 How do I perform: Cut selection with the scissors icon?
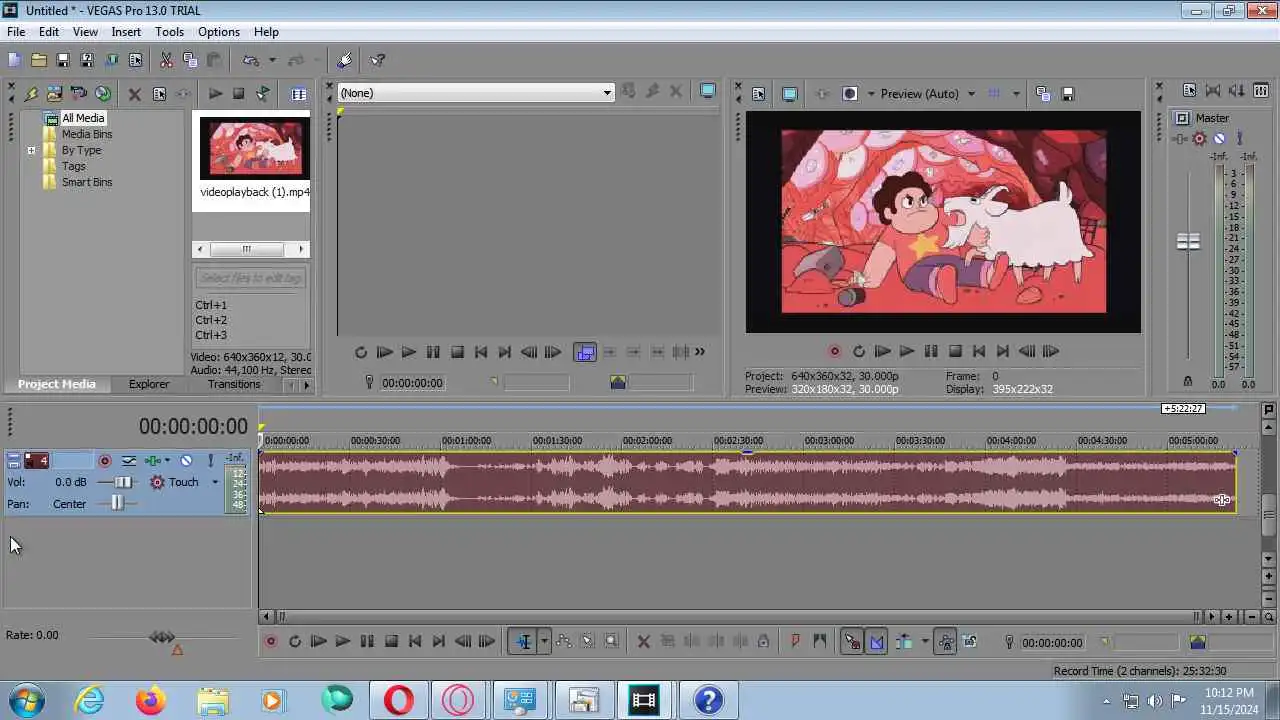click(x=166, y=60)
